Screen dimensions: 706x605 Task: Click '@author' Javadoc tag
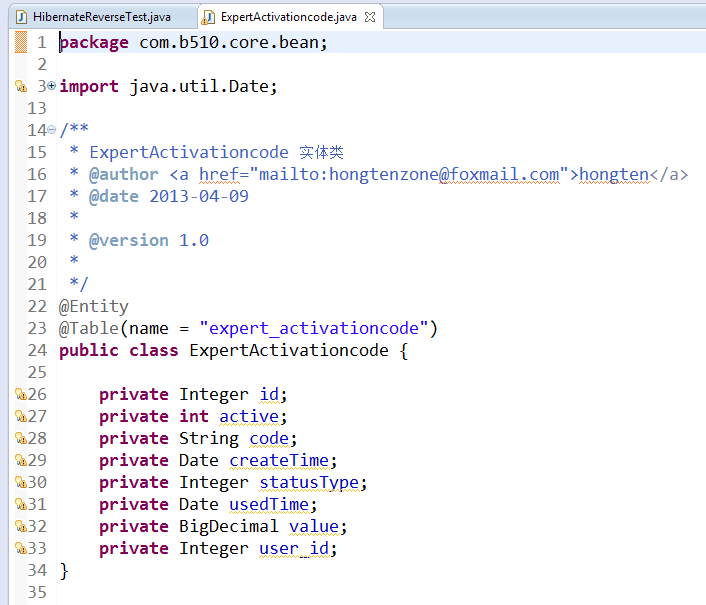click(x=124, y=174)
